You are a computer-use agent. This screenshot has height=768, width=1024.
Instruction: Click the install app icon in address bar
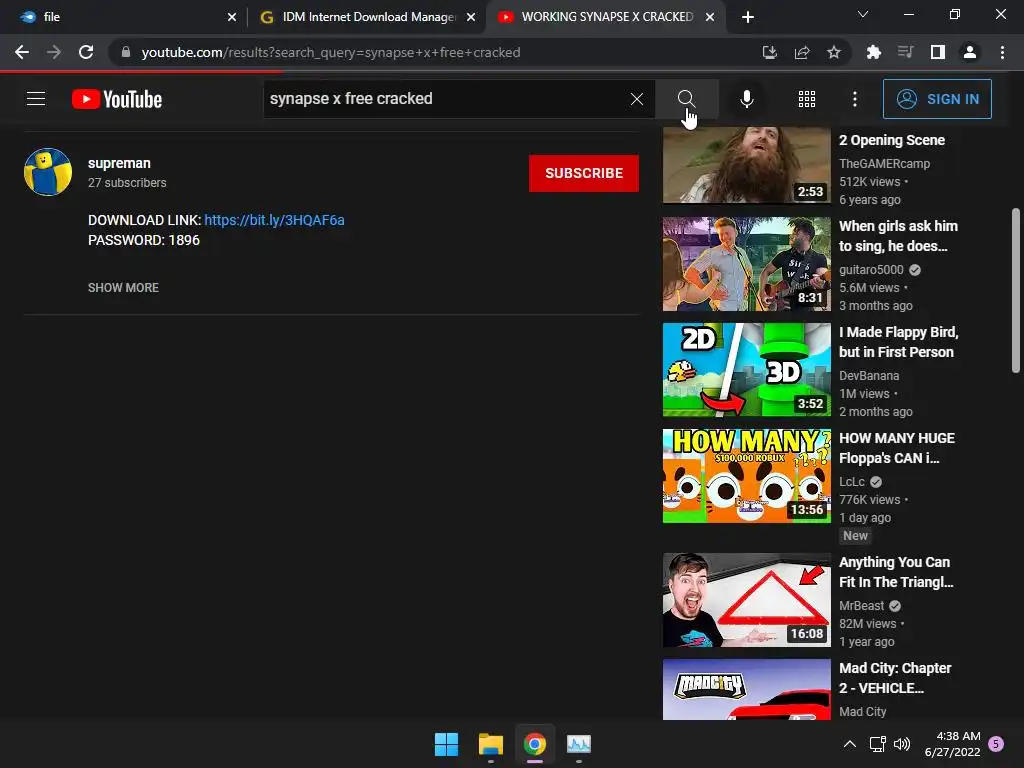(x=770, y=52)
